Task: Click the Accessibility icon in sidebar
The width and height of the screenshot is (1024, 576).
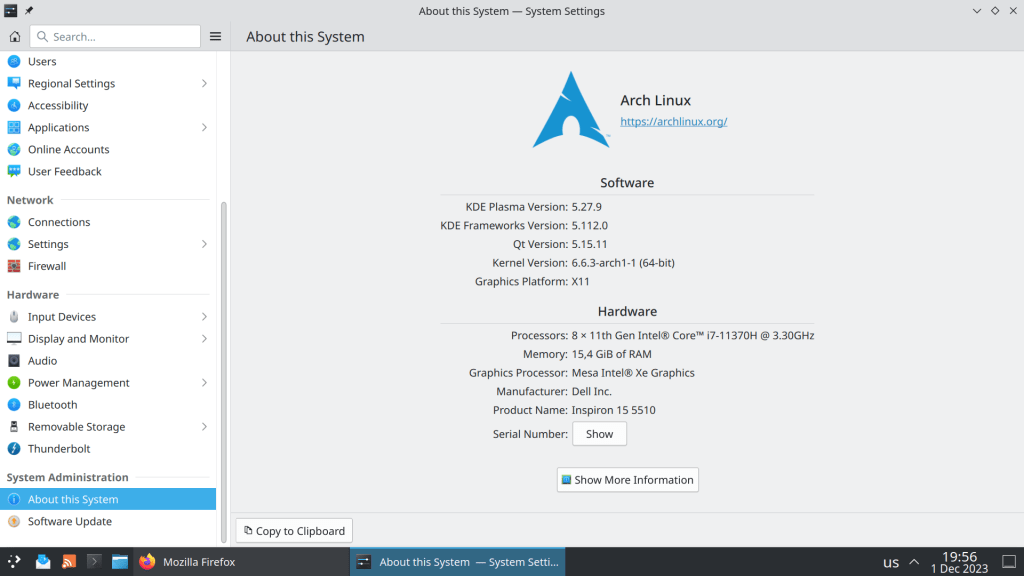Action: click(x=14, y=106)
